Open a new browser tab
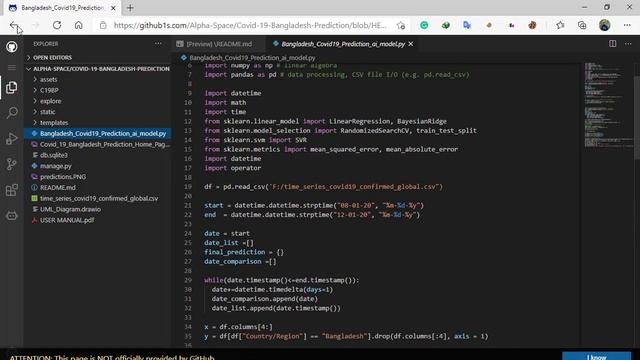This screenshot has height=360, width=640. click(x=130, y=8)
